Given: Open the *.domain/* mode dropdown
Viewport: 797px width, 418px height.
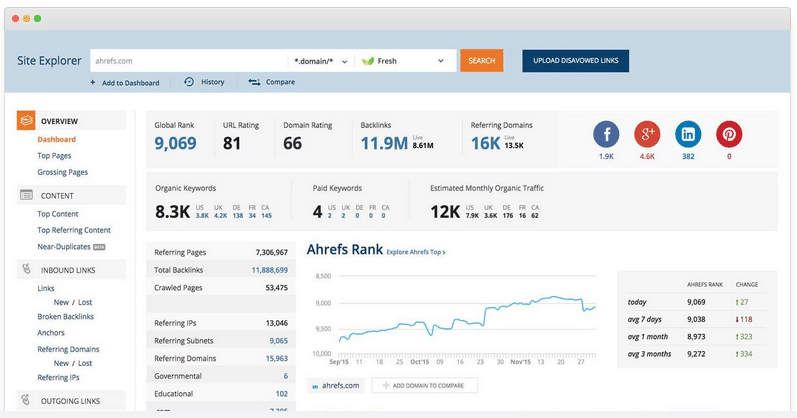Looking at the screenshot, I should [x=321, y=61].
